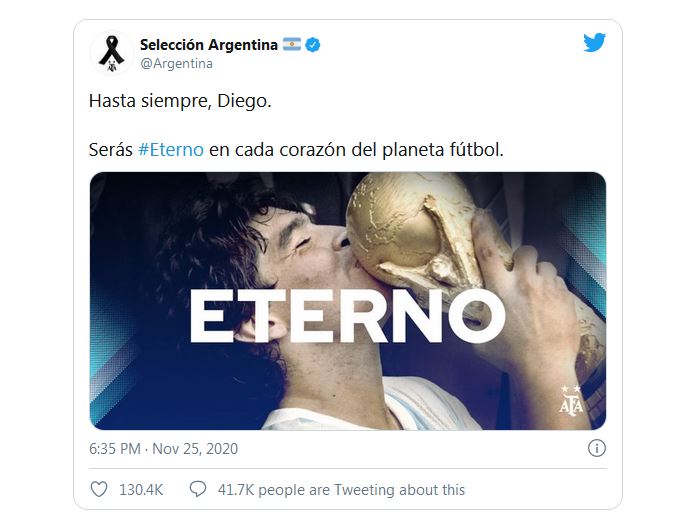Open the tweet info circle icon
Image resolution: width=680 pixels, height=516 pixels.
597,448
